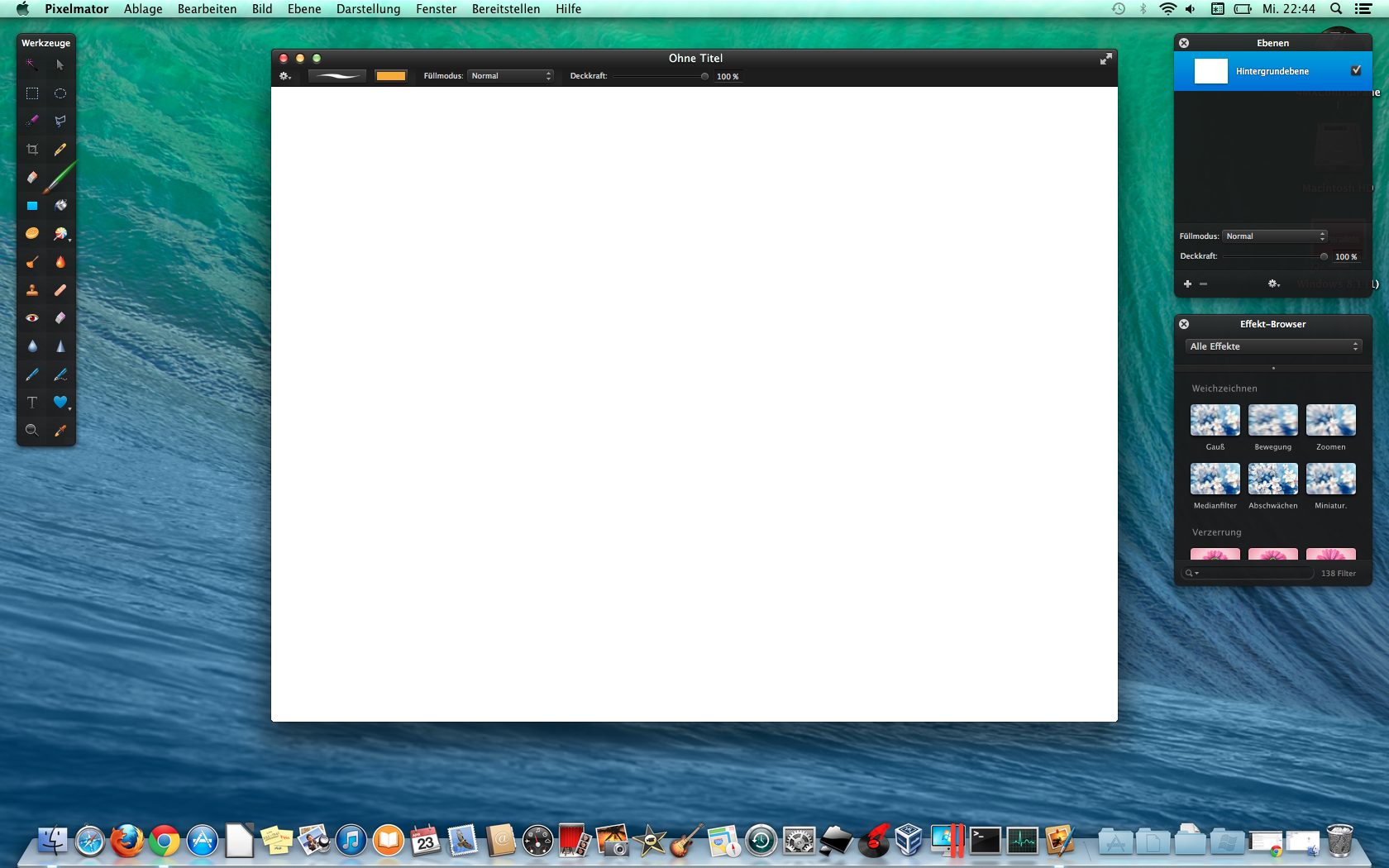Select the Text tool
Viewport: 1389px width, 868px height.
(x=32, y=403)
